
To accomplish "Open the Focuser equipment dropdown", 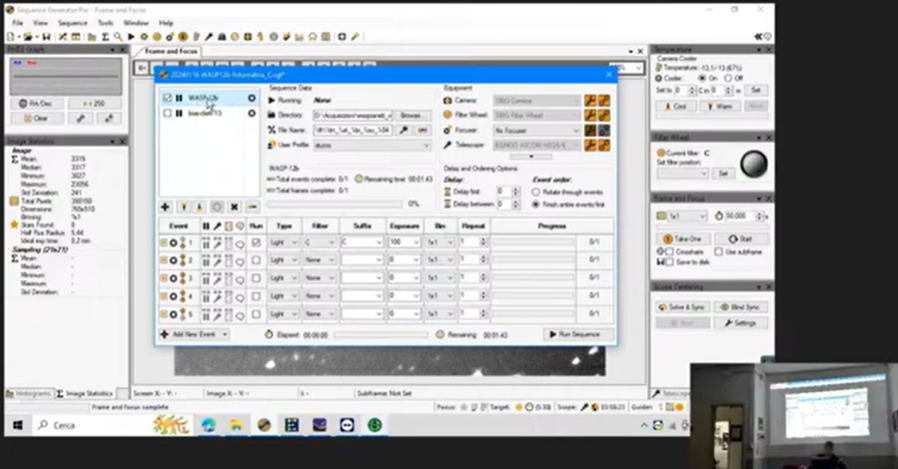I will pyautogui.click(x=537, y=131).
